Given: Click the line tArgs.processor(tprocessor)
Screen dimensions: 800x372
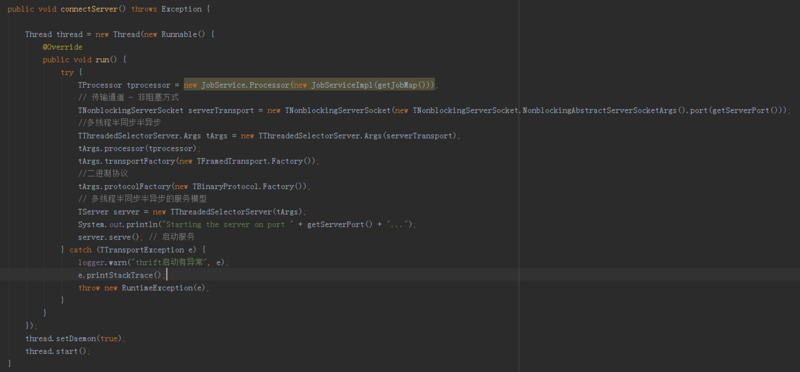Looking at the screenshot, I should [x=139, y=148].
